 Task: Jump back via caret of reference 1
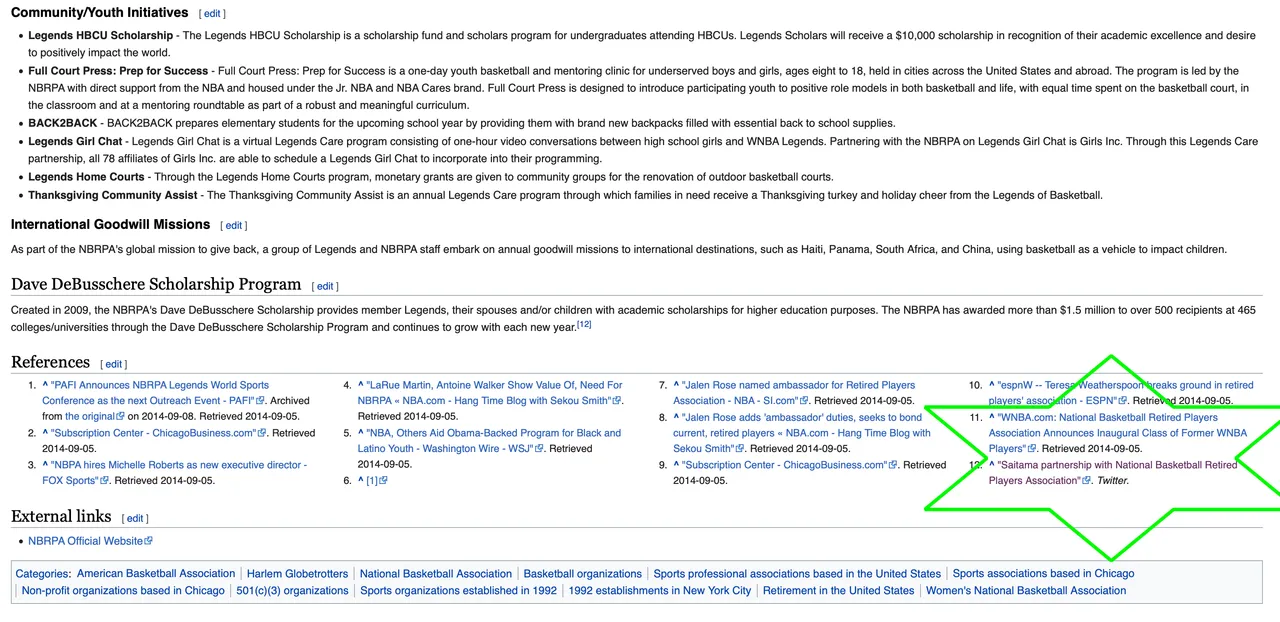(x=45, y=385)
